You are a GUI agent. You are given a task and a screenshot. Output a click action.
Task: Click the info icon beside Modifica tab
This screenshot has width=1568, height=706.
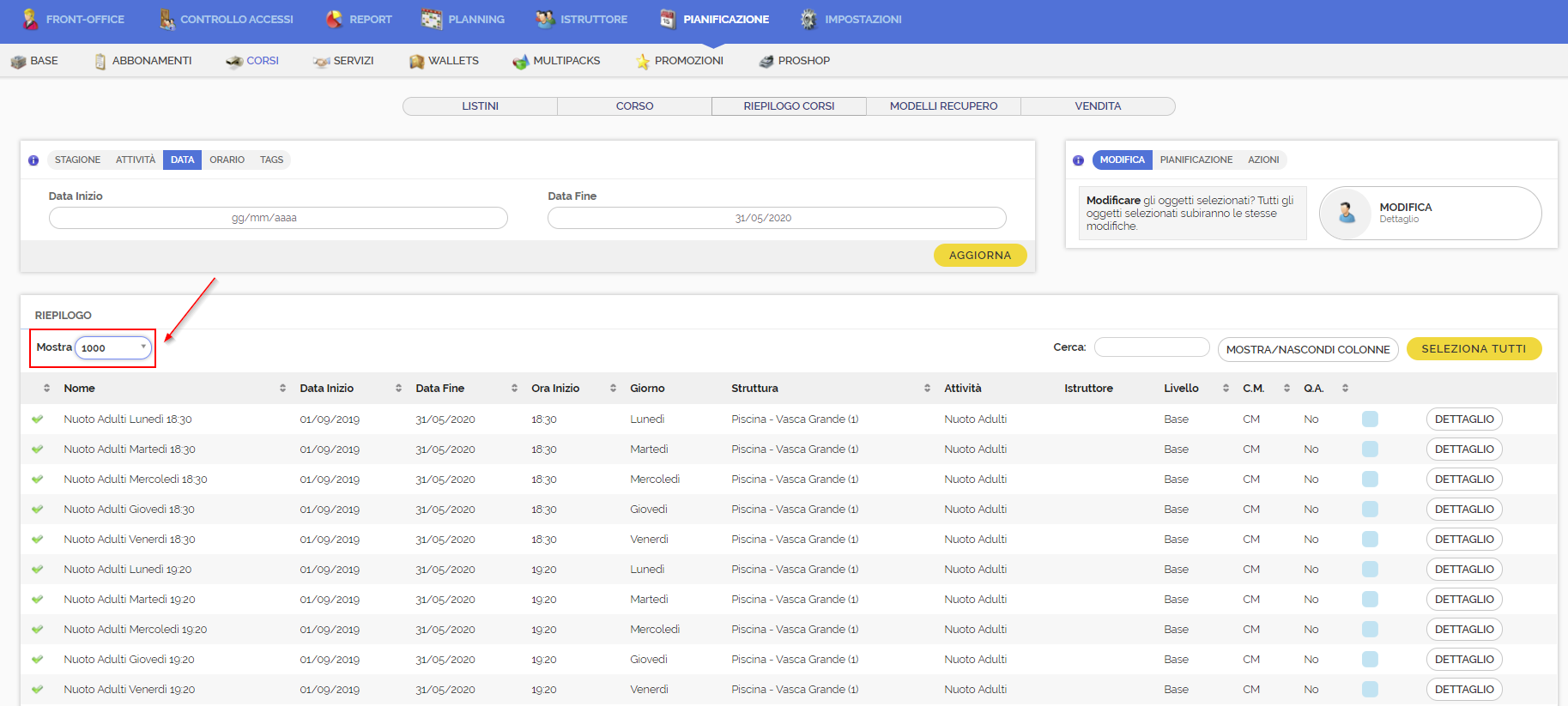[x=1079, y=160]
